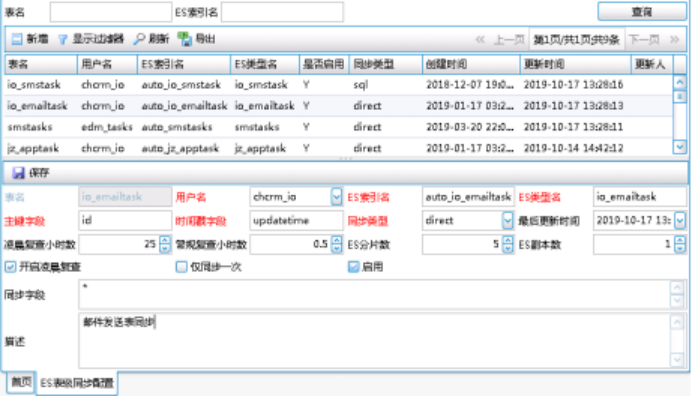Viewport: 692px width, 396px height.
Task: Toggle the 开启凌晨复查 checkbox
Action: pos(10,267)
